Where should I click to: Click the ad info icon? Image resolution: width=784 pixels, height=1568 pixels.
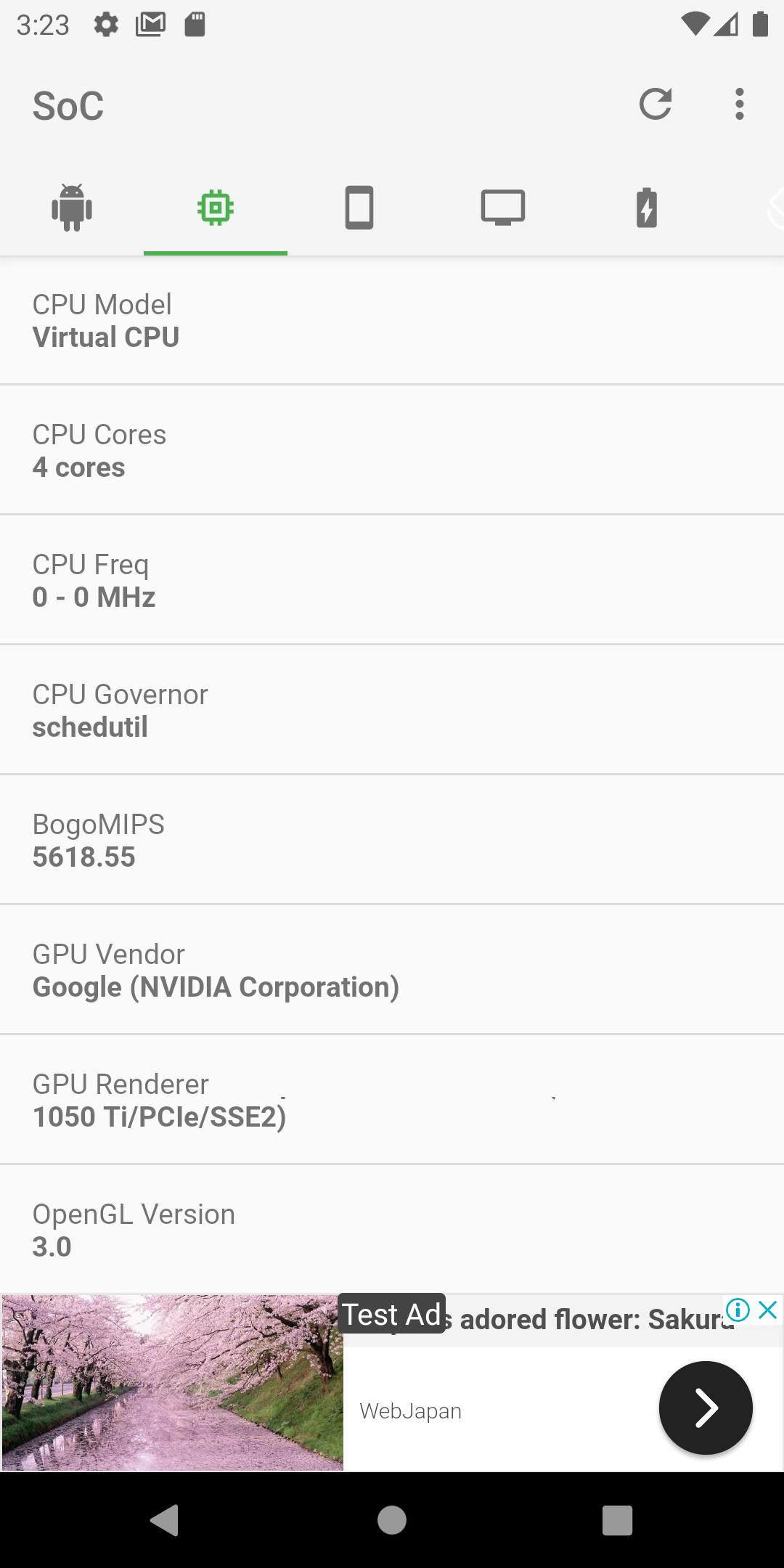(x=738, y=1310)
